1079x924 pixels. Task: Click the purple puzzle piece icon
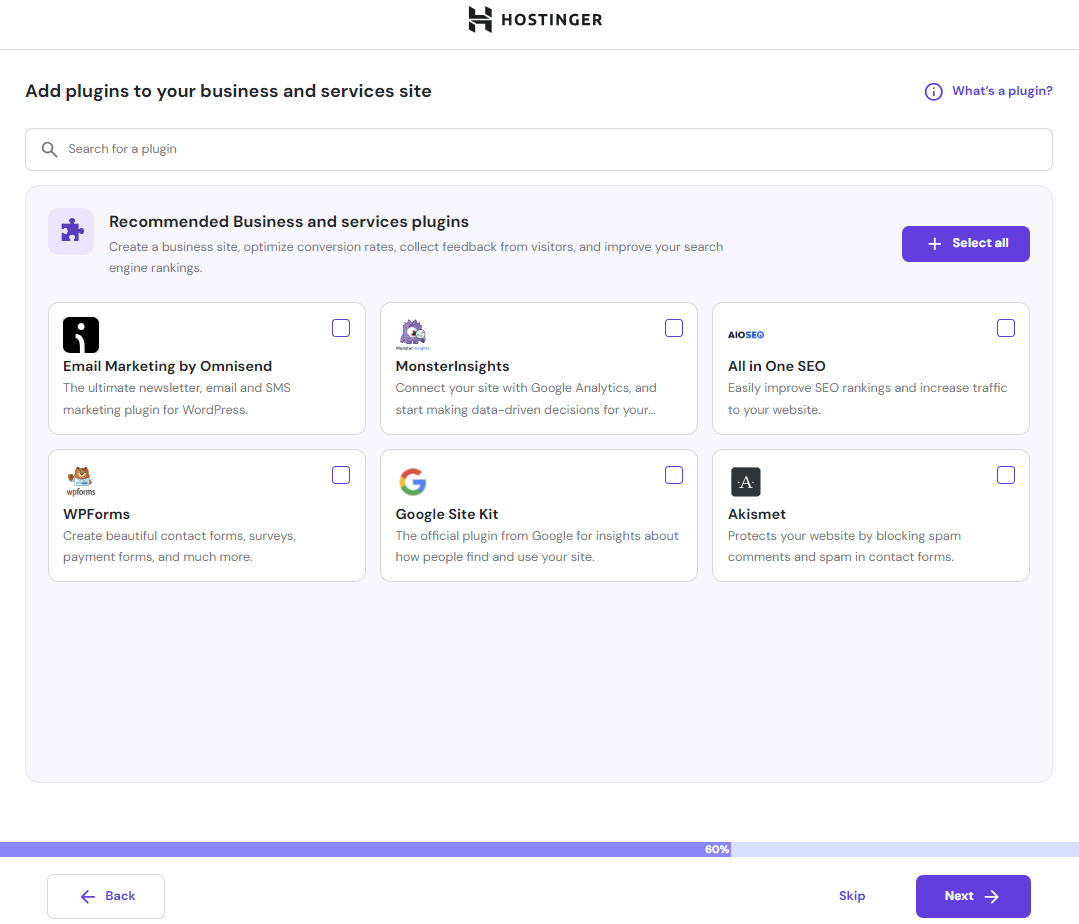click(x=72, y=231)
